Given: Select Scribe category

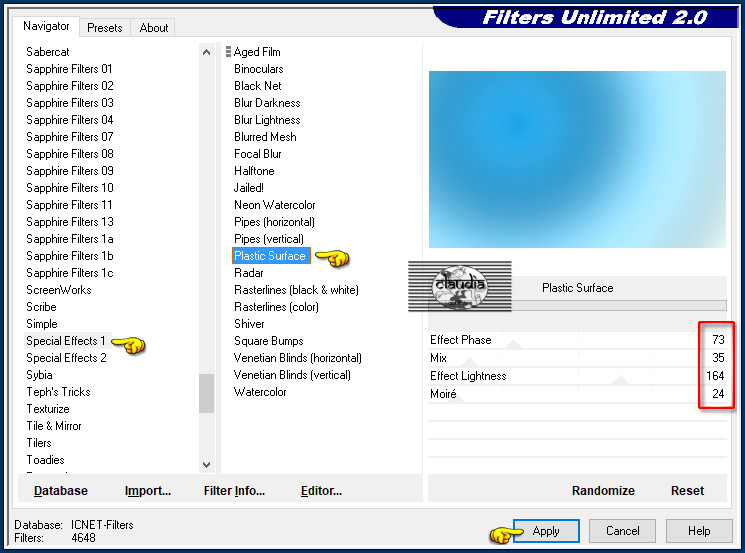Looking at the screenshot, I should (41, 307).
